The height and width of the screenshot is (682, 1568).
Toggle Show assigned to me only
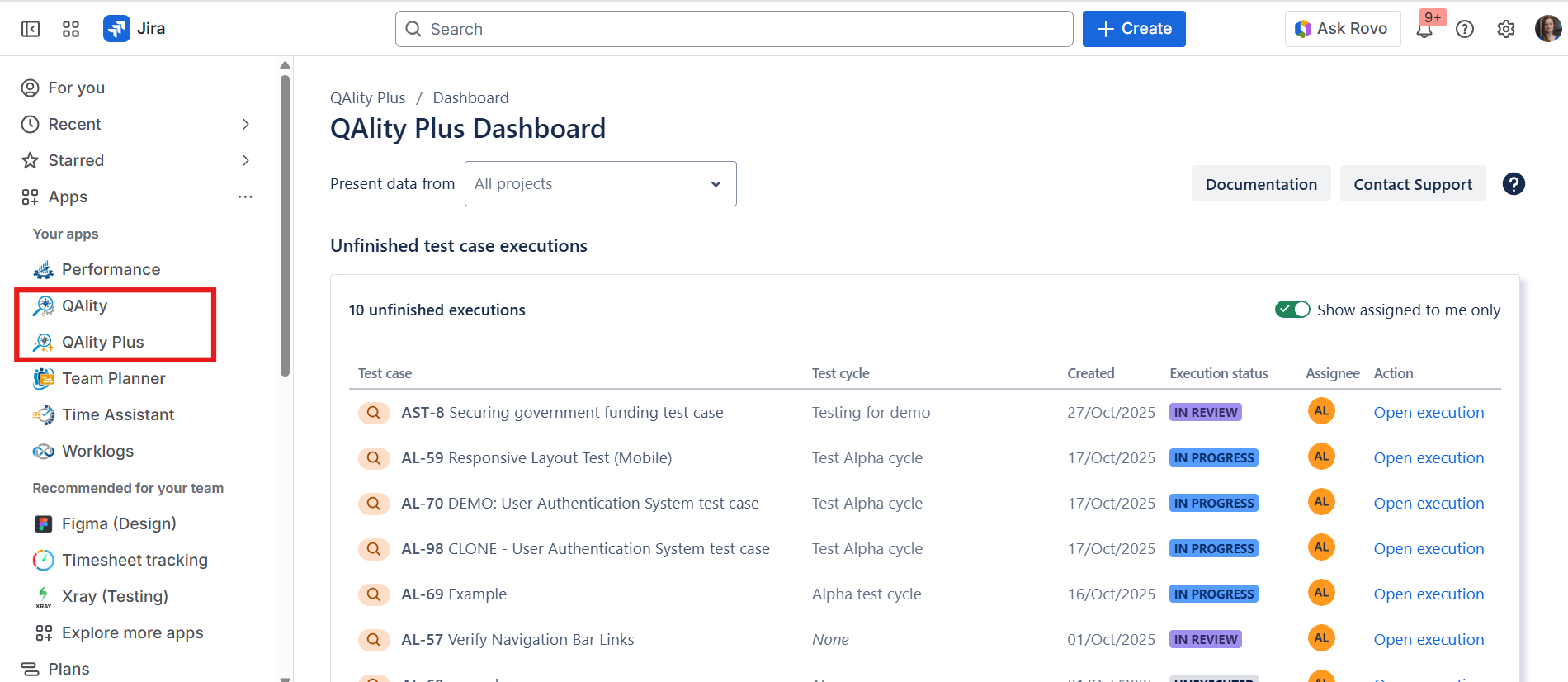(x=1292, y=310)
